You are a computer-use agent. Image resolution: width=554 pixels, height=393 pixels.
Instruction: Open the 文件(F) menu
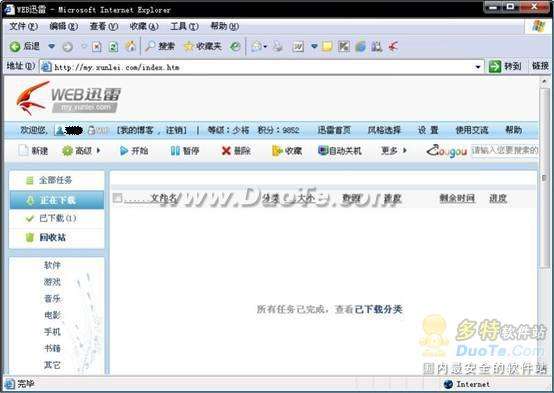coord(23,26)
